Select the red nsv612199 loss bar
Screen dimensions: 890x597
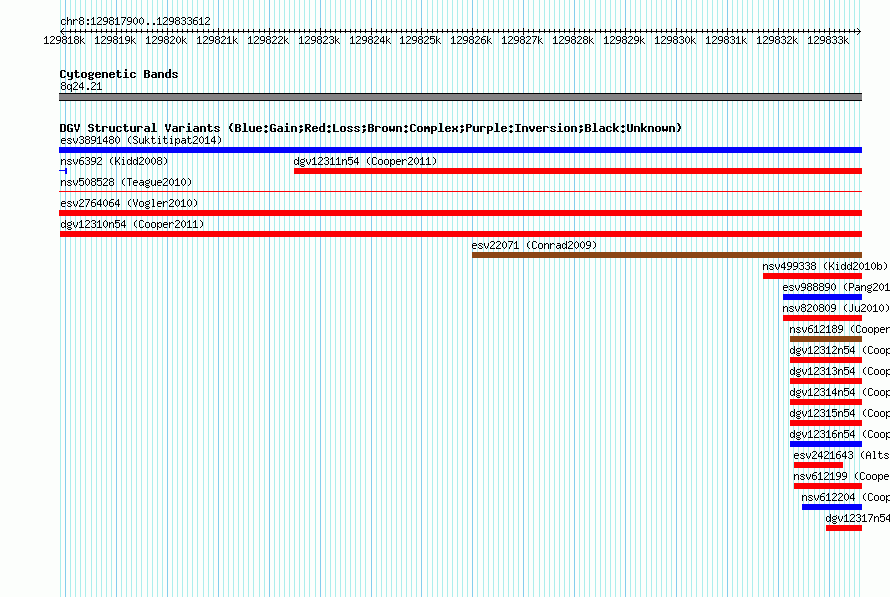(x=828, y=486)
